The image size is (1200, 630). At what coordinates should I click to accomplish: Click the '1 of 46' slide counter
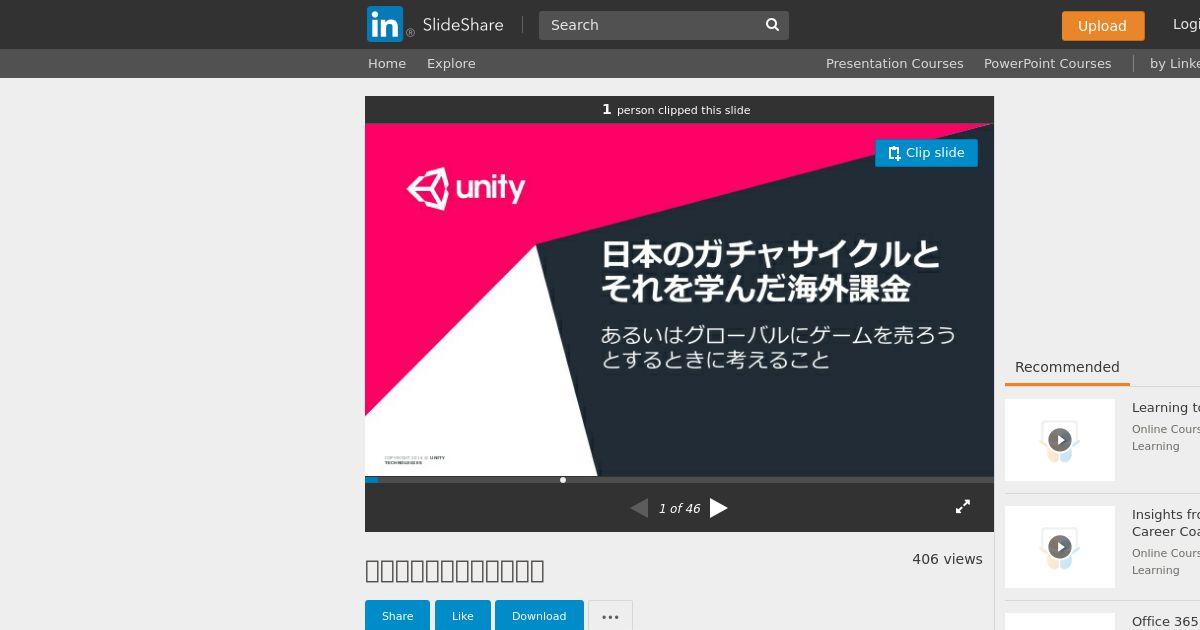point(679,509)
